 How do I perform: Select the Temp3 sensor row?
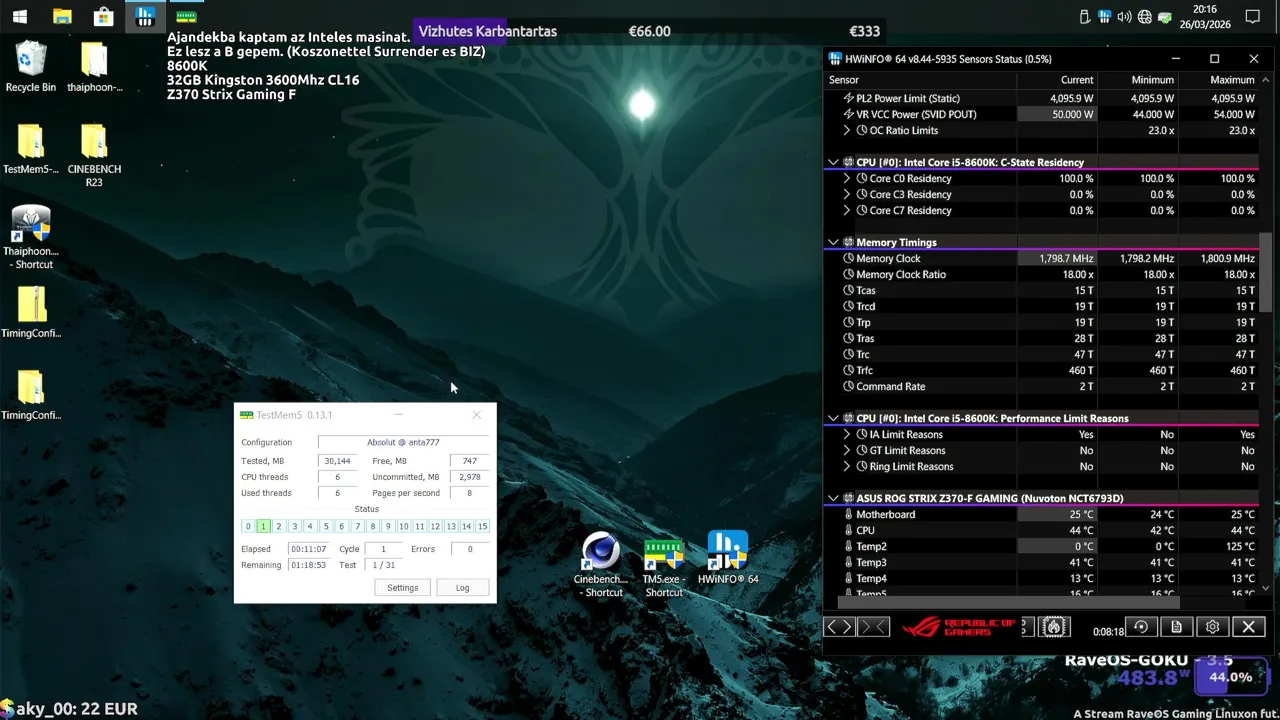tap(1040, 562)
